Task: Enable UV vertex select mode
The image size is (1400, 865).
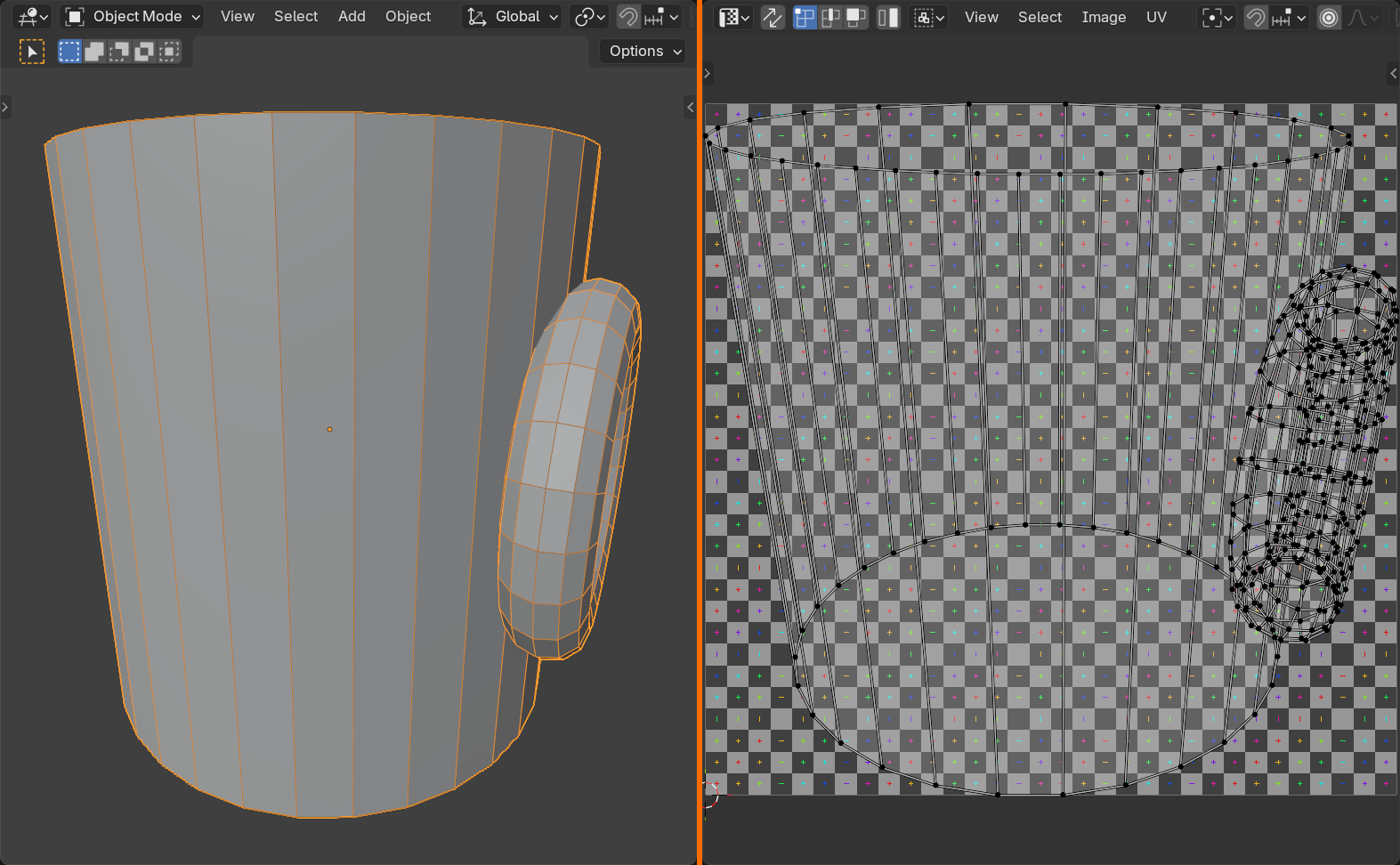Action: pyautogui.click(x=805, y=17)
